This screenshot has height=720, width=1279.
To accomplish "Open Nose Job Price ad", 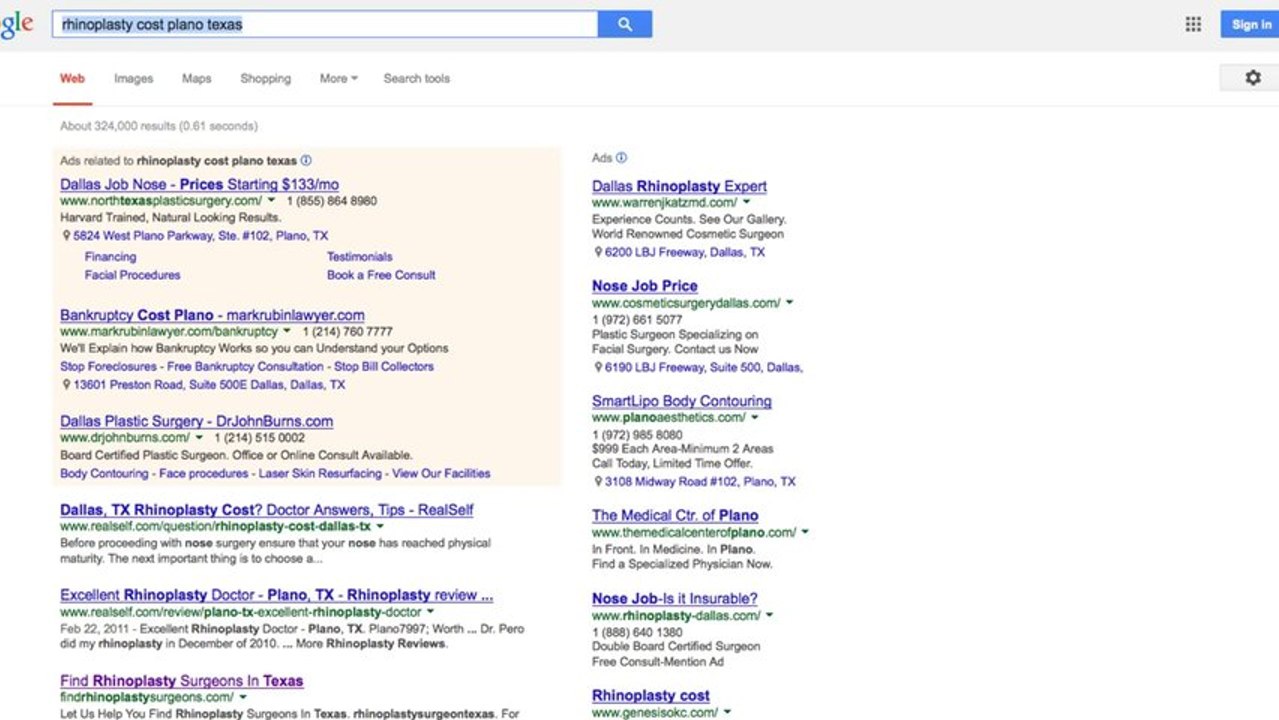I will [x=645, y=286].
